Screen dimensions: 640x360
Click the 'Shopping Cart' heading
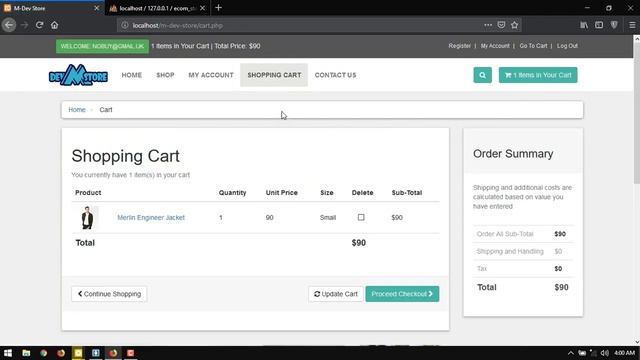[126, 156]
